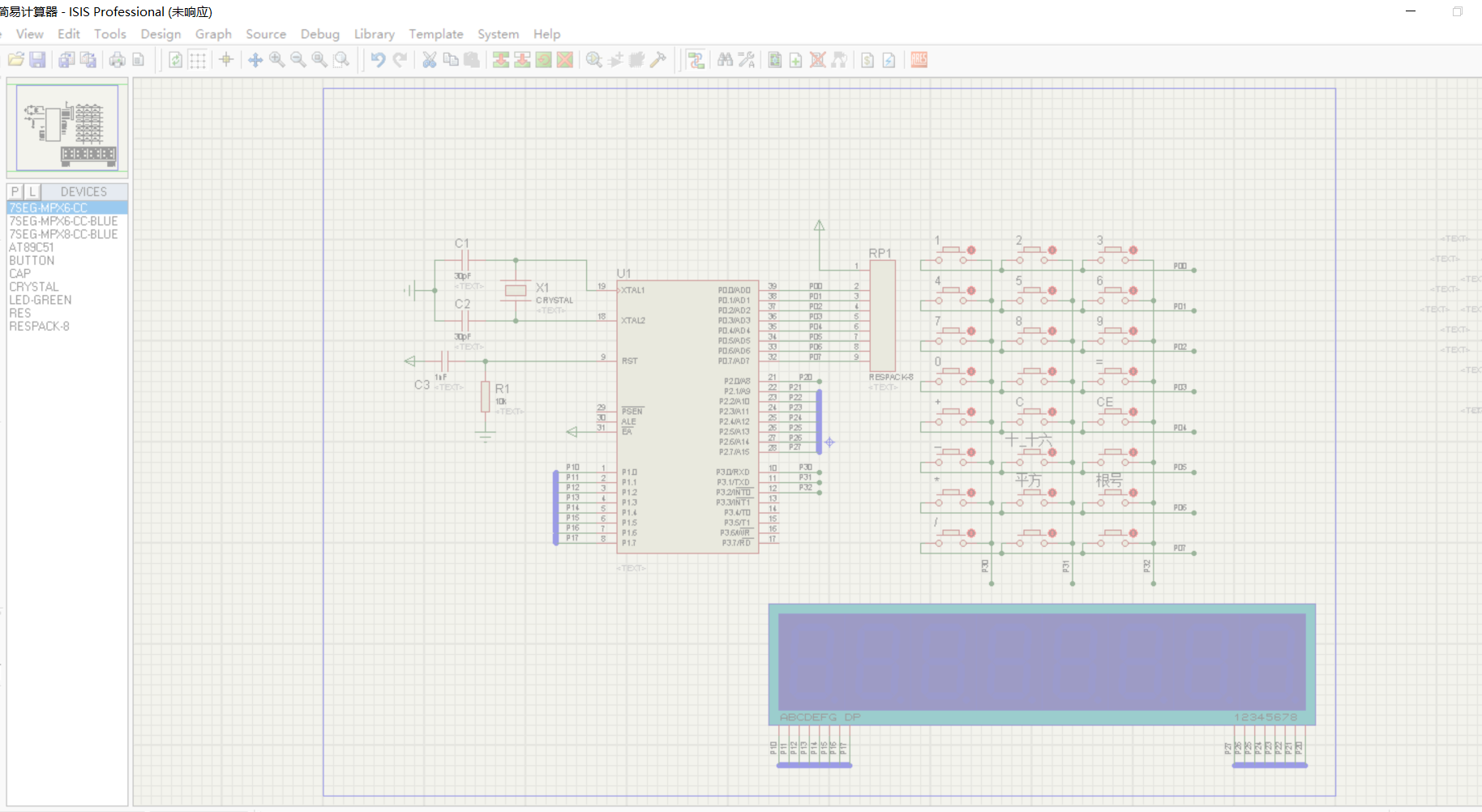
Task: Add a new sheet with plus icon
Action: [796, 60]
